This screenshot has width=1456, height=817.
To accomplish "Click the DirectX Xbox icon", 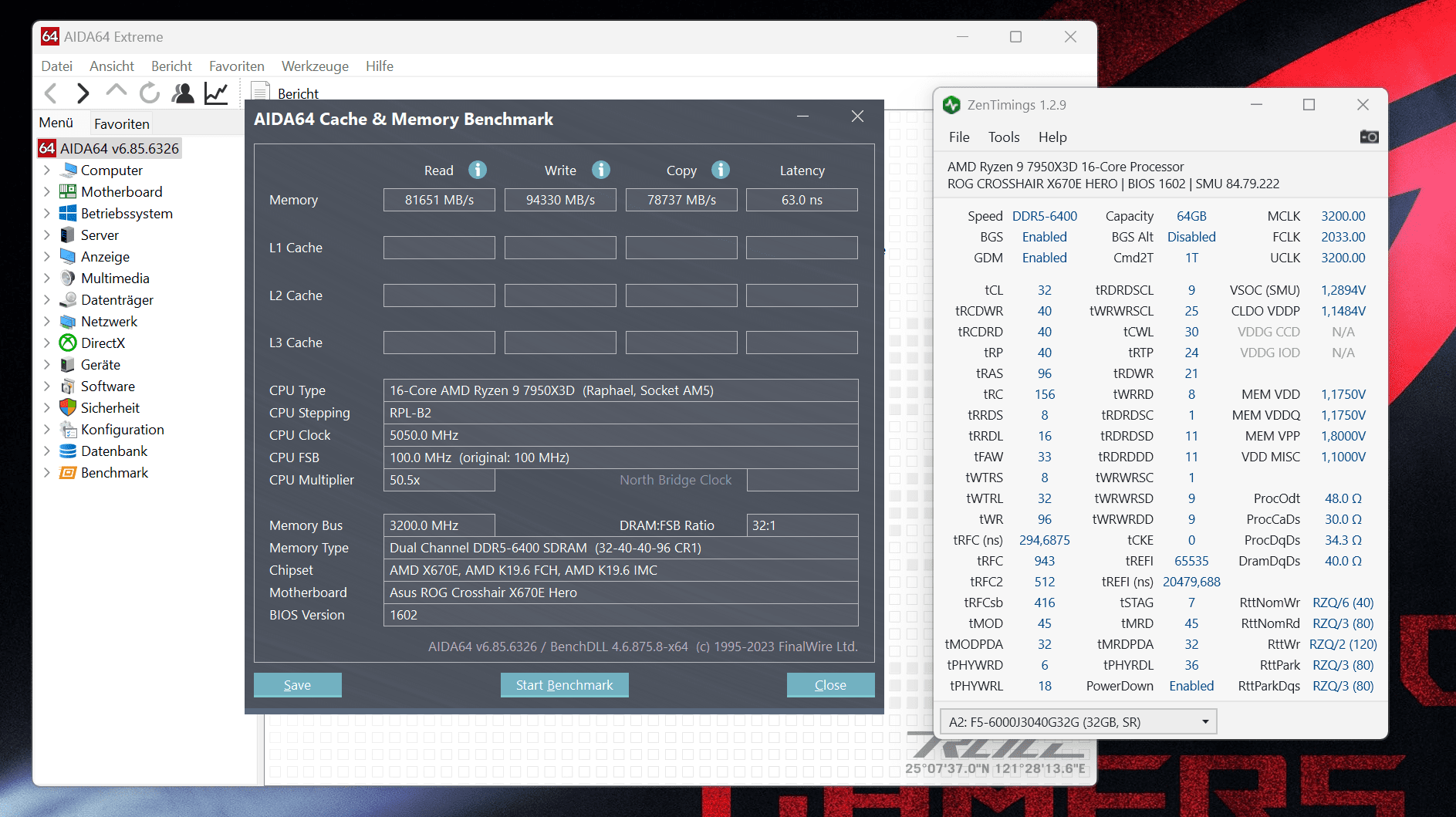I will [x=68, y=343].
